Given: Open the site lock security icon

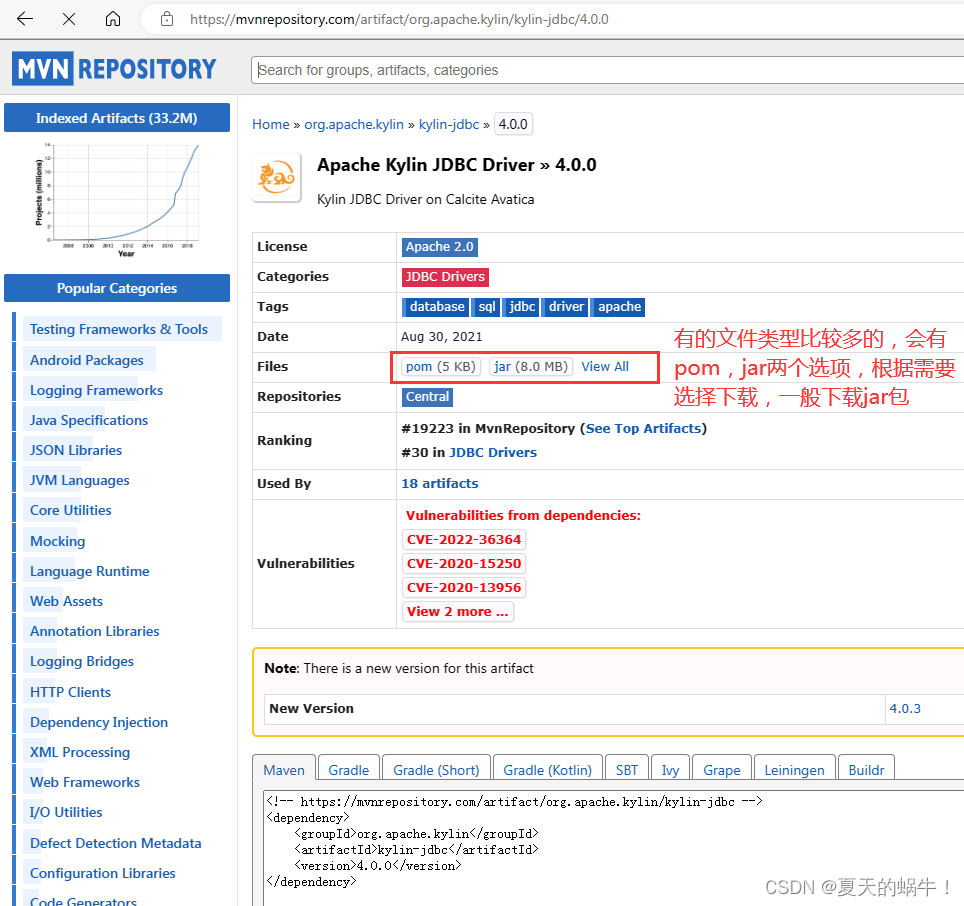Looking at the screenshot, I should [x=167, y=19].
